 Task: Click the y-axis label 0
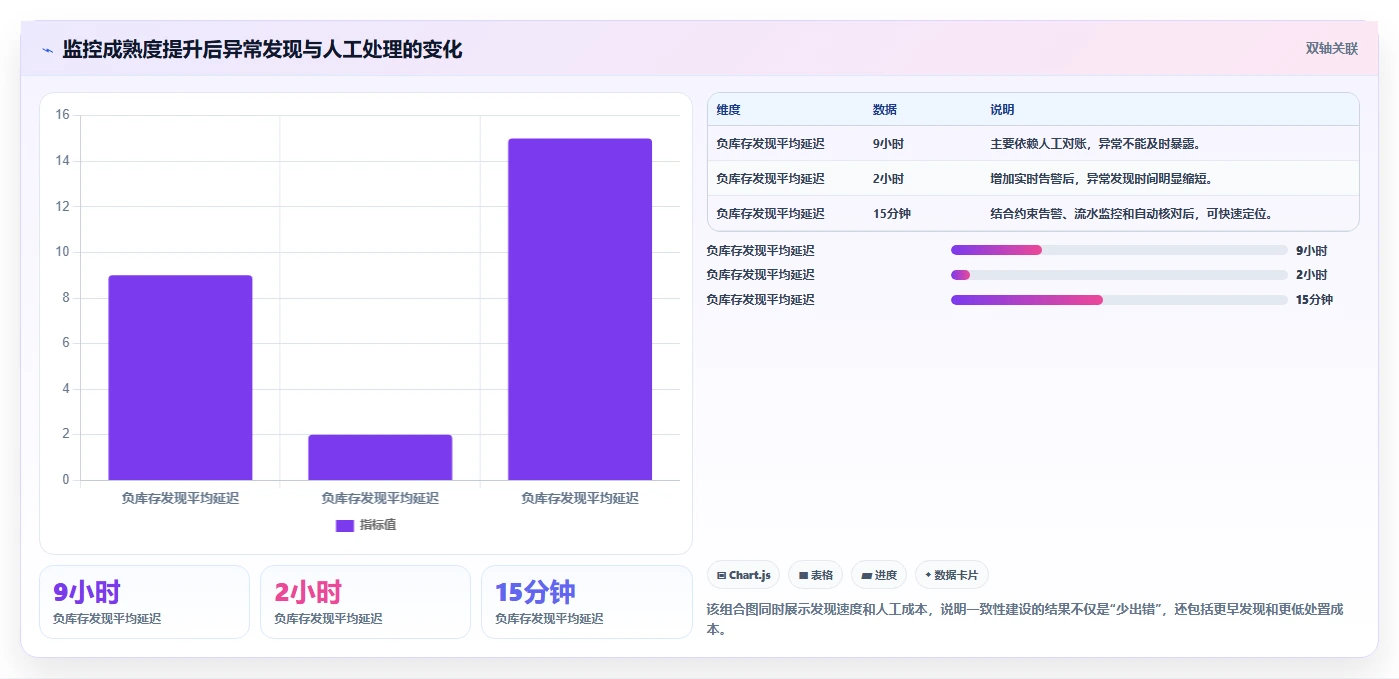point(66,480)
